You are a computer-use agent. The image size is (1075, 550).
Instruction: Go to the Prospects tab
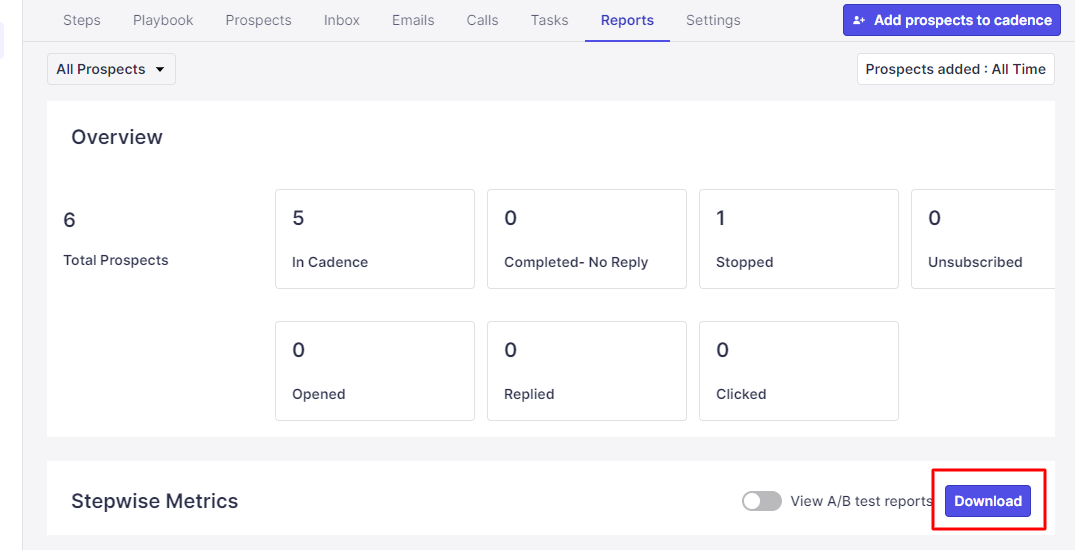[x=258, y=20]
